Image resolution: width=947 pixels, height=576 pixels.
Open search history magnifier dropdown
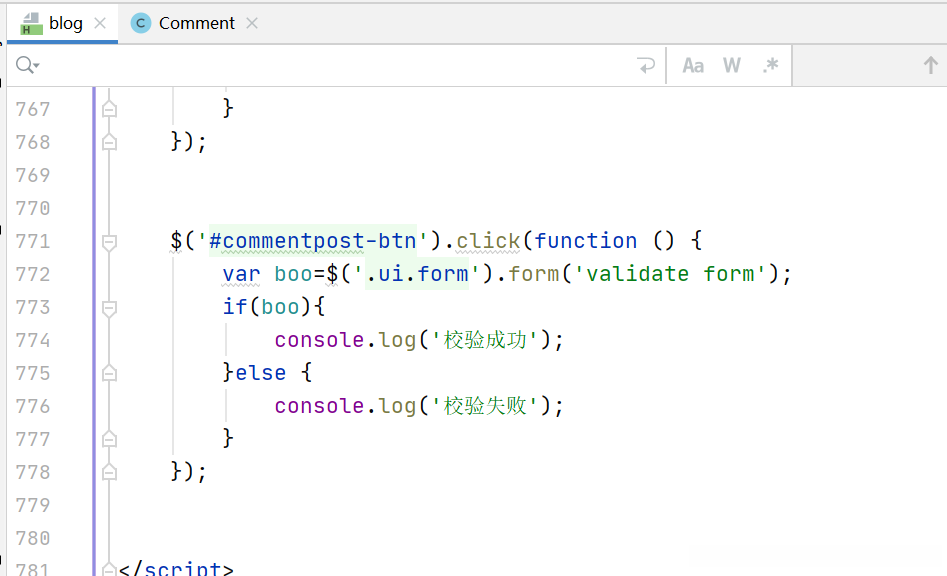coord(28,65)
